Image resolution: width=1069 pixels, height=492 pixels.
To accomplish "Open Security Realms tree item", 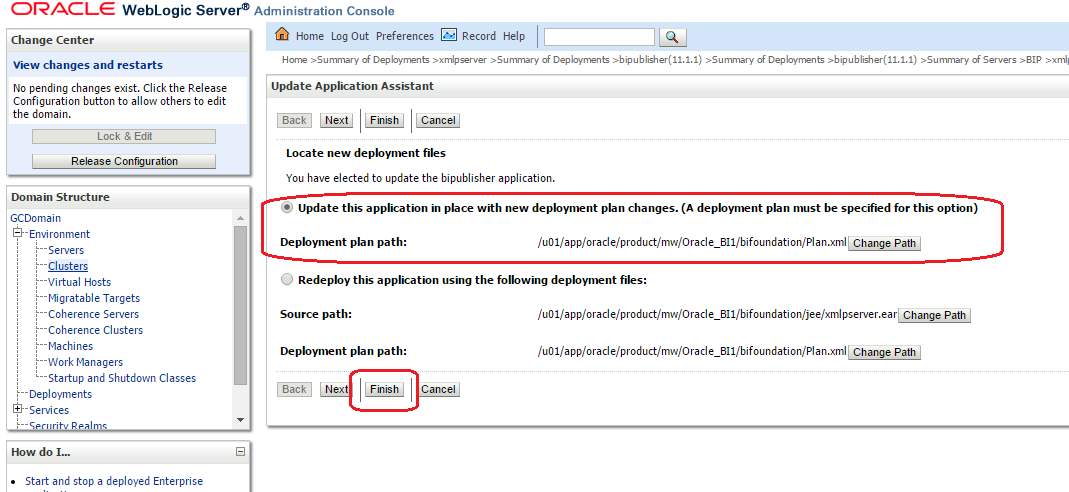I will point(68,426).
